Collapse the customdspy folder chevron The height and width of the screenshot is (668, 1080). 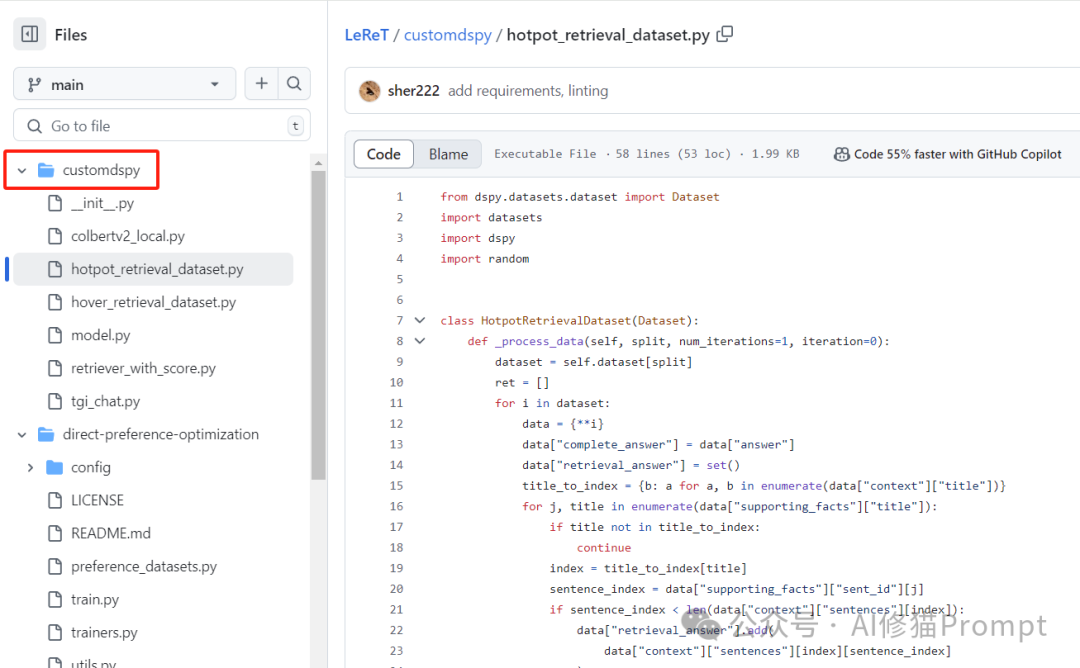pos(21,170)
